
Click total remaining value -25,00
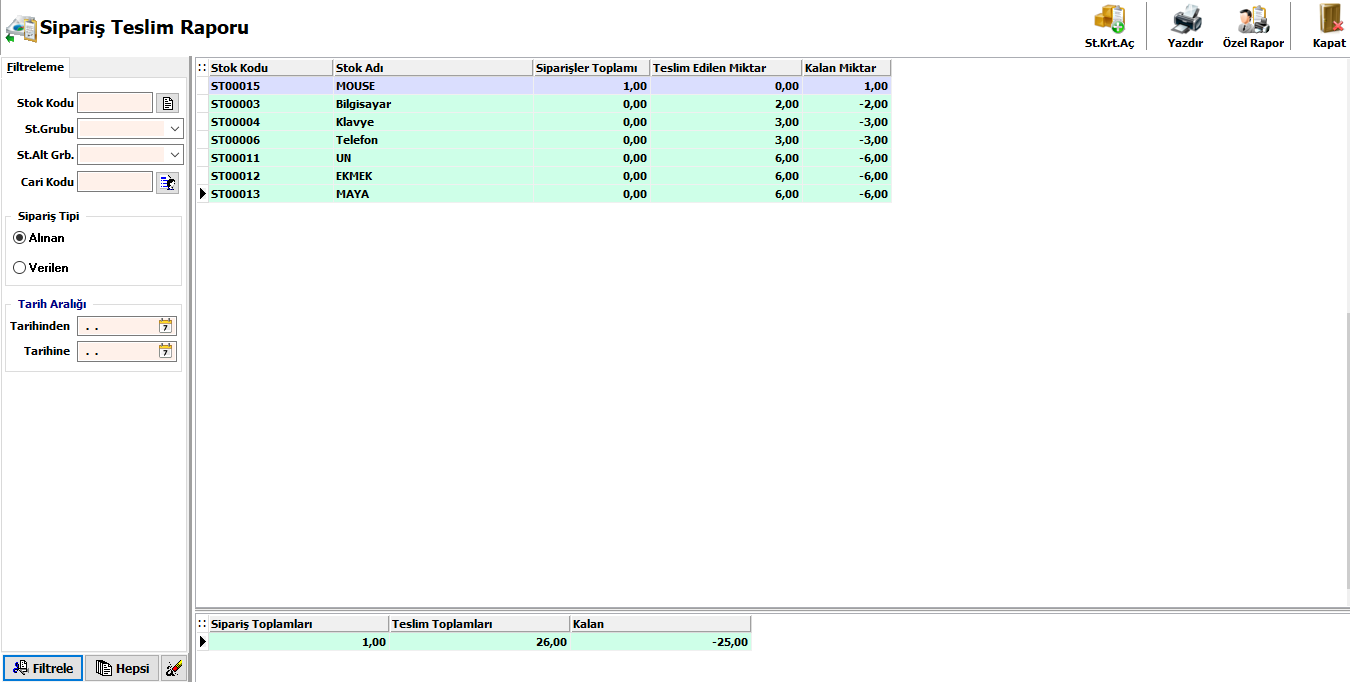[660, 642]
